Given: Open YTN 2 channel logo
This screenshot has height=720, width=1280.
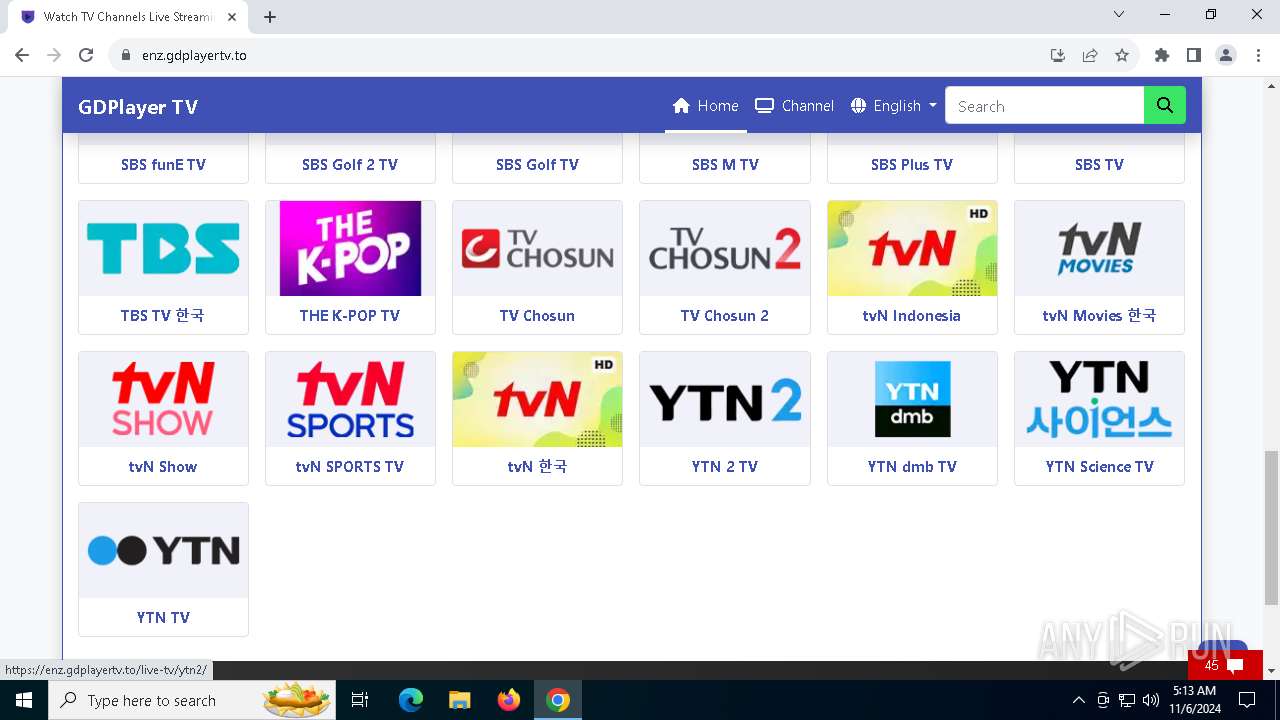Looking at the screenshot, I should pos(725,399).
